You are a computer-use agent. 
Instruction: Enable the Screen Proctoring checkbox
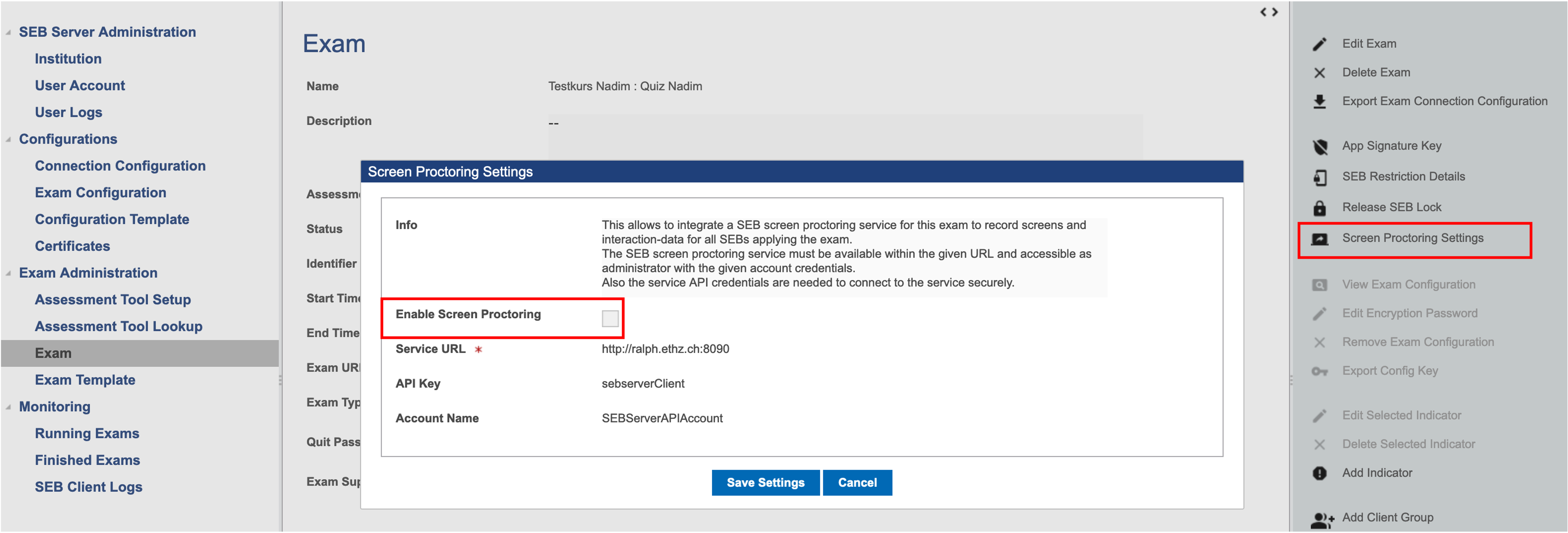click(x=610, y=318)
